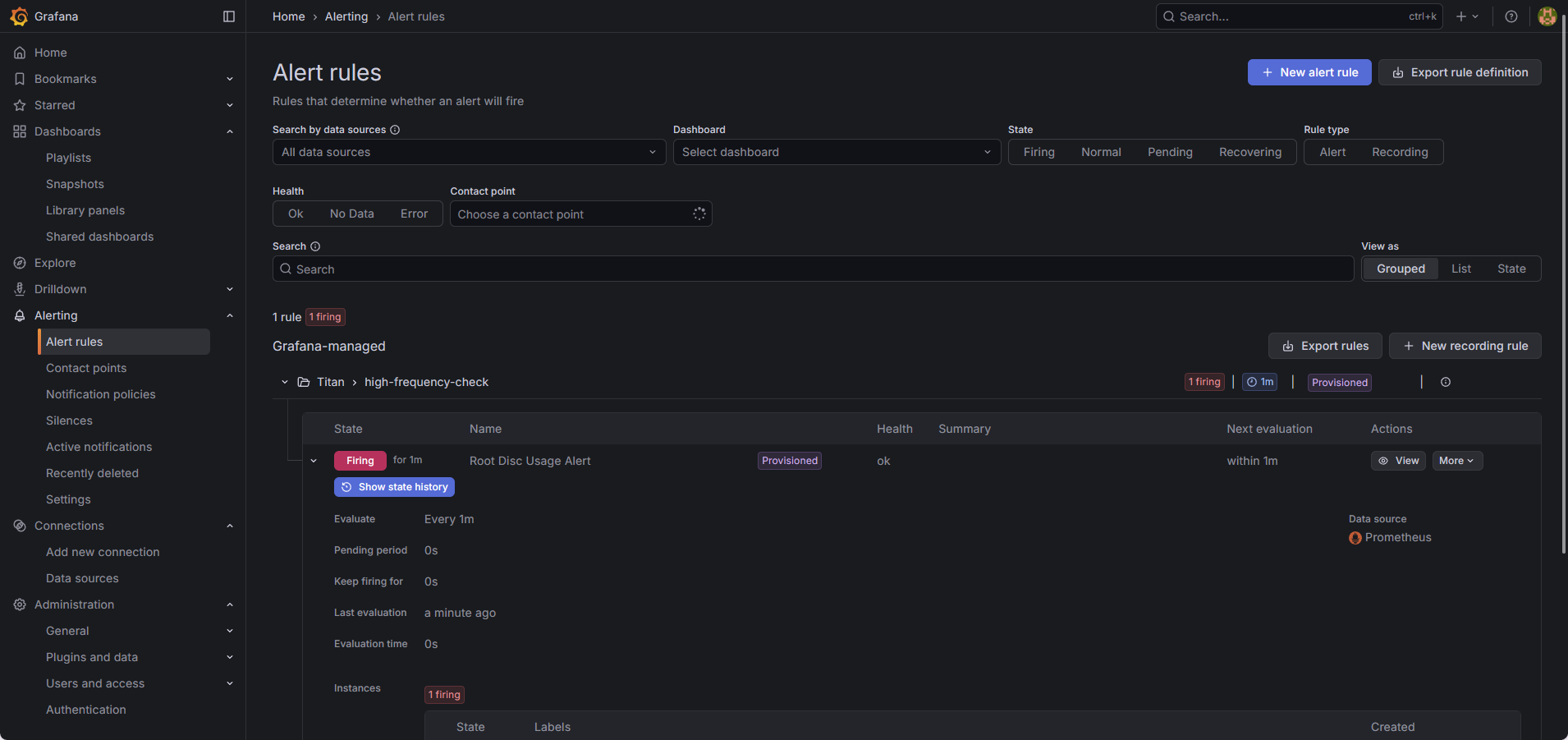Dock or undock the sidebar menu icon
Image resolution: width=1568 pixels, height=740 pixels.
point(229,16)
